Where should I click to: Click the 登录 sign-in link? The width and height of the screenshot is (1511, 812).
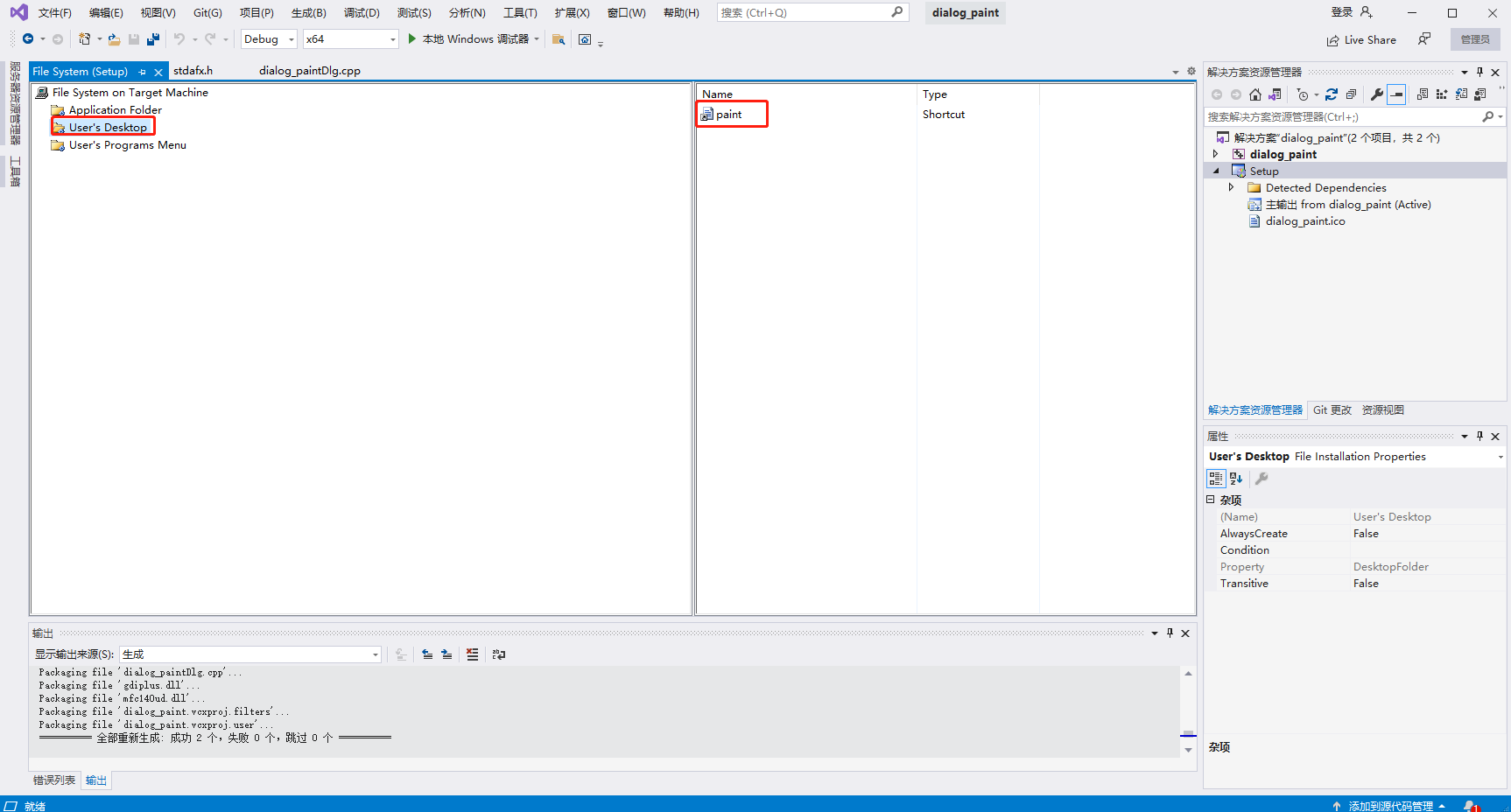point(1341,12)
